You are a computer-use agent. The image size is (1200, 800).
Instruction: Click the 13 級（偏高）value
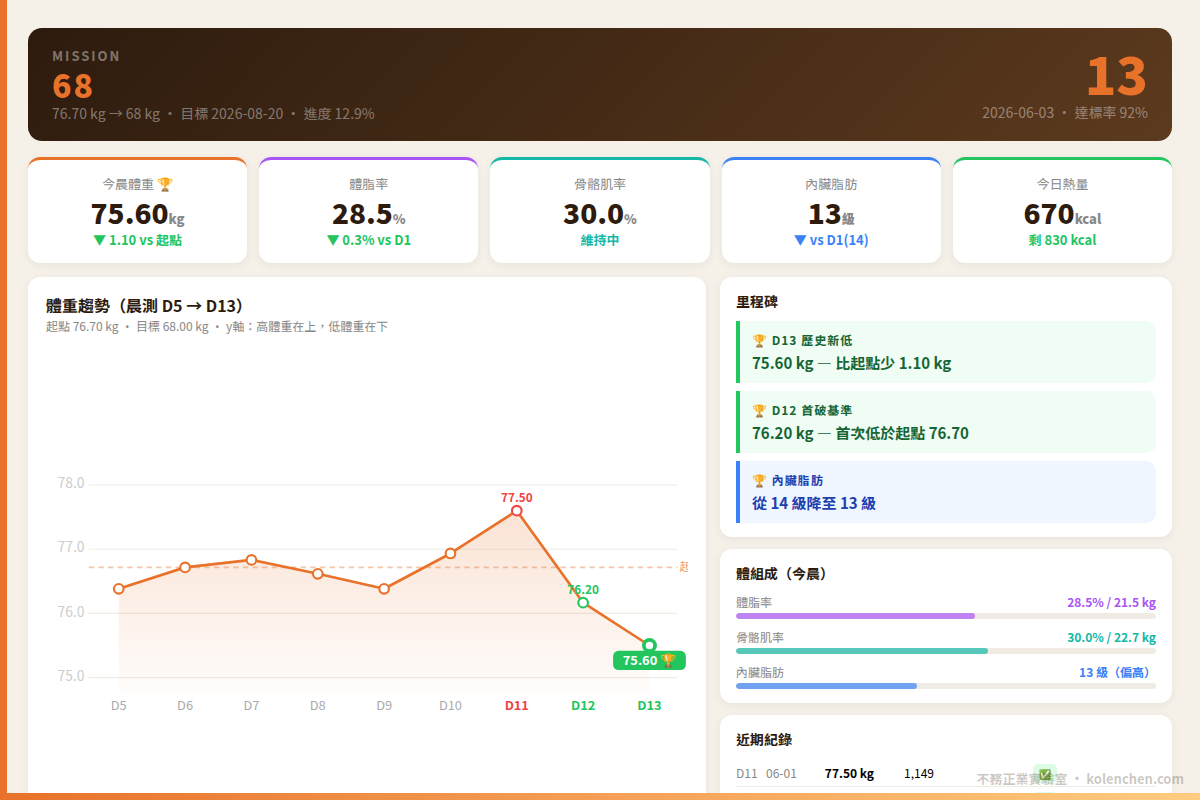coord(1117,673)
